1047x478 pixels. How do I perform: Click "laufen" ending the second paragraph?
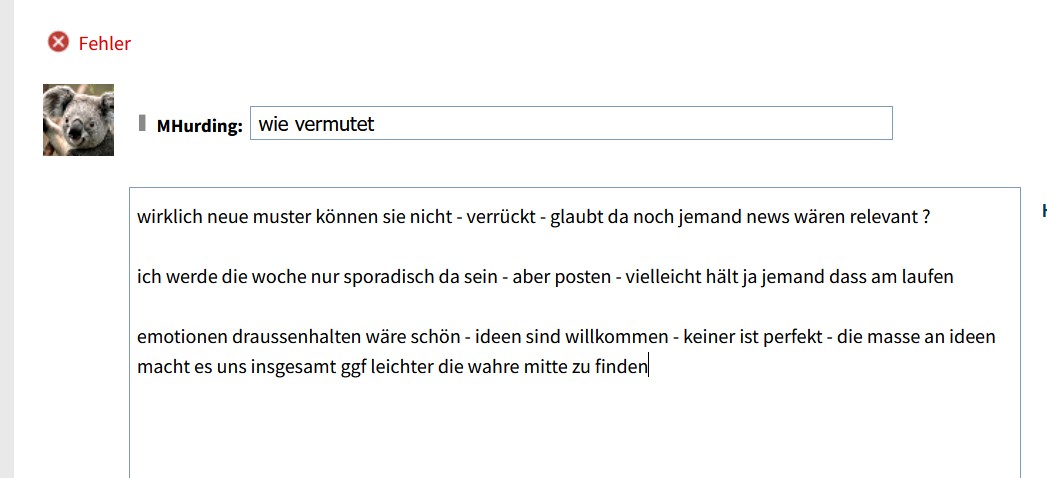coord(927,277)
